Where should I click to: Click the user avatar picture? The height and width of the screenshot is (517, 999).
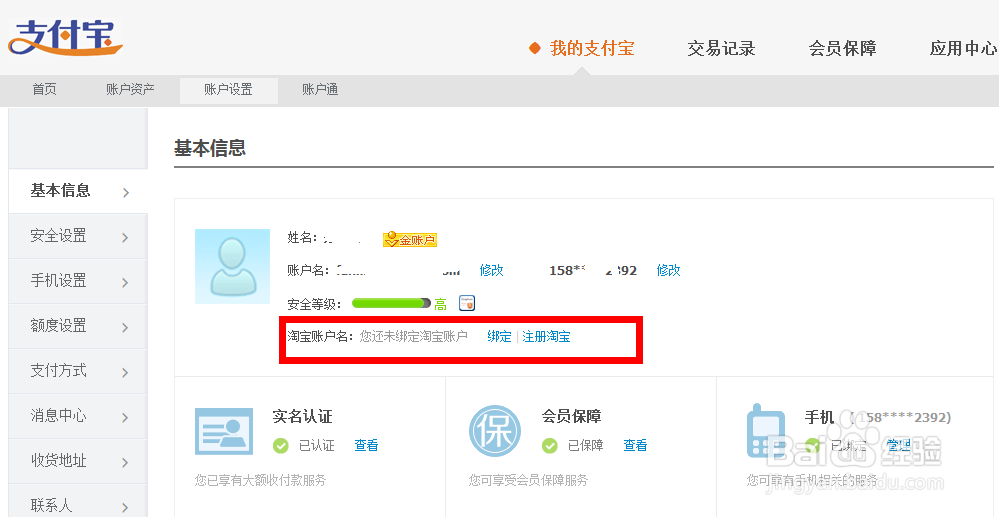tap(233, 266)
